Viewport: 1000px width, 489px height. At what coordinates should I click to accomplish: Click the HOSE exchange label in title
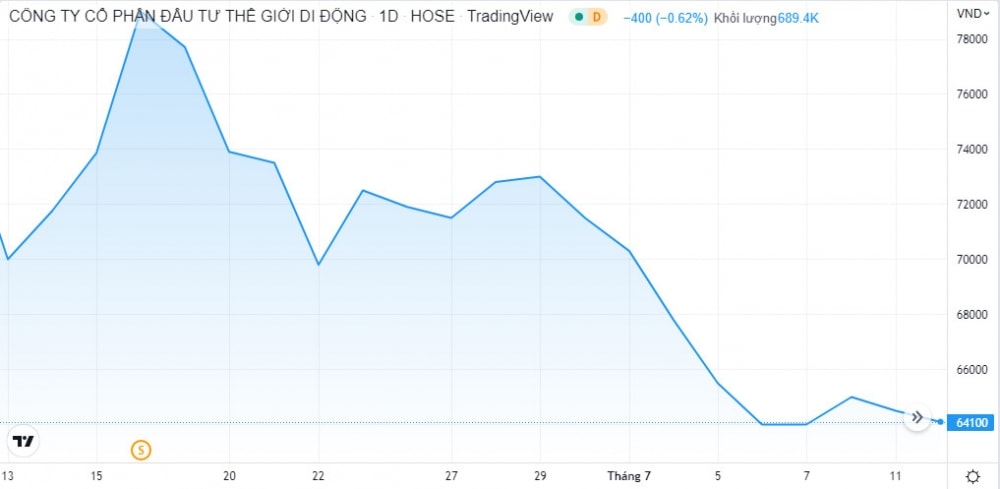click(x=434, y=17)
